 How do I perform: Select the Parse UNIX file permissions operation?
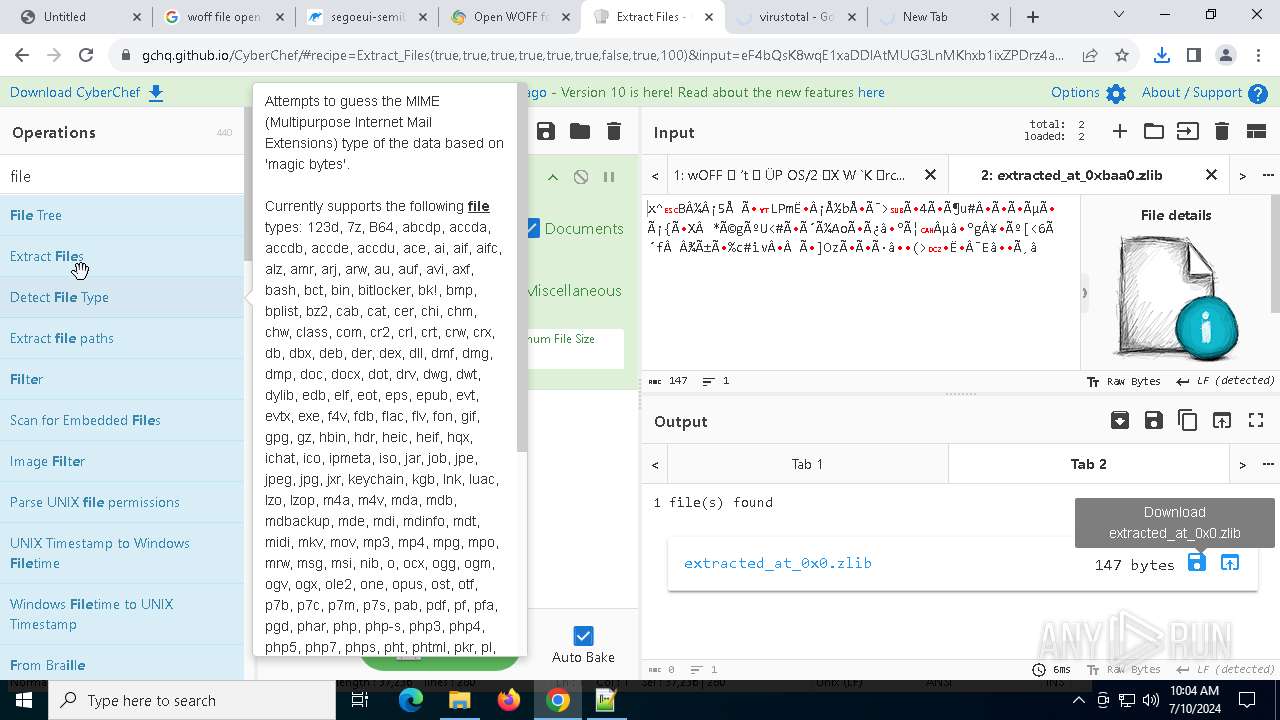[122, 502]
